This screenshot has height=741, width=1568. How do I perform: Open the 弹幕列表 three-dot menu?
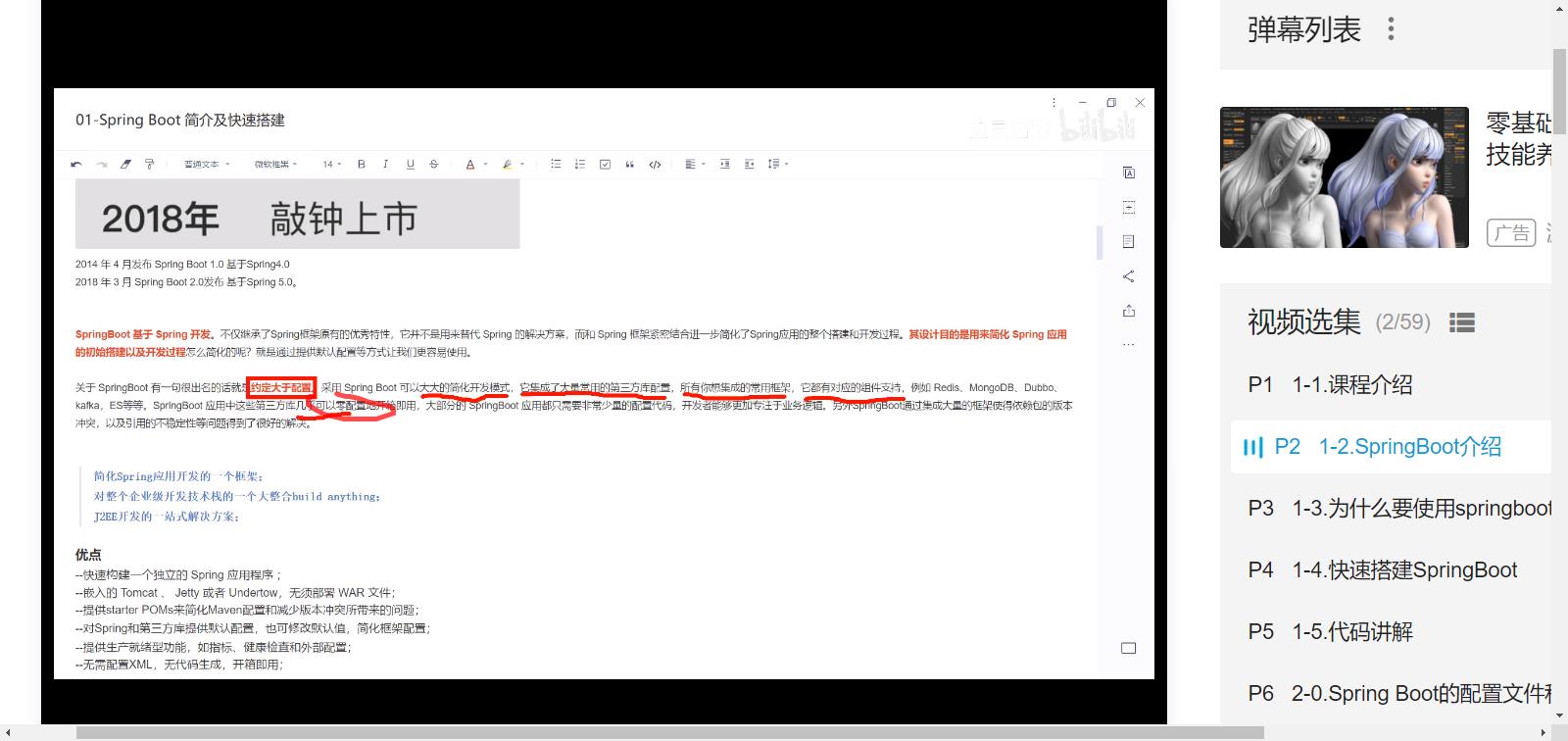point(1391,29)
